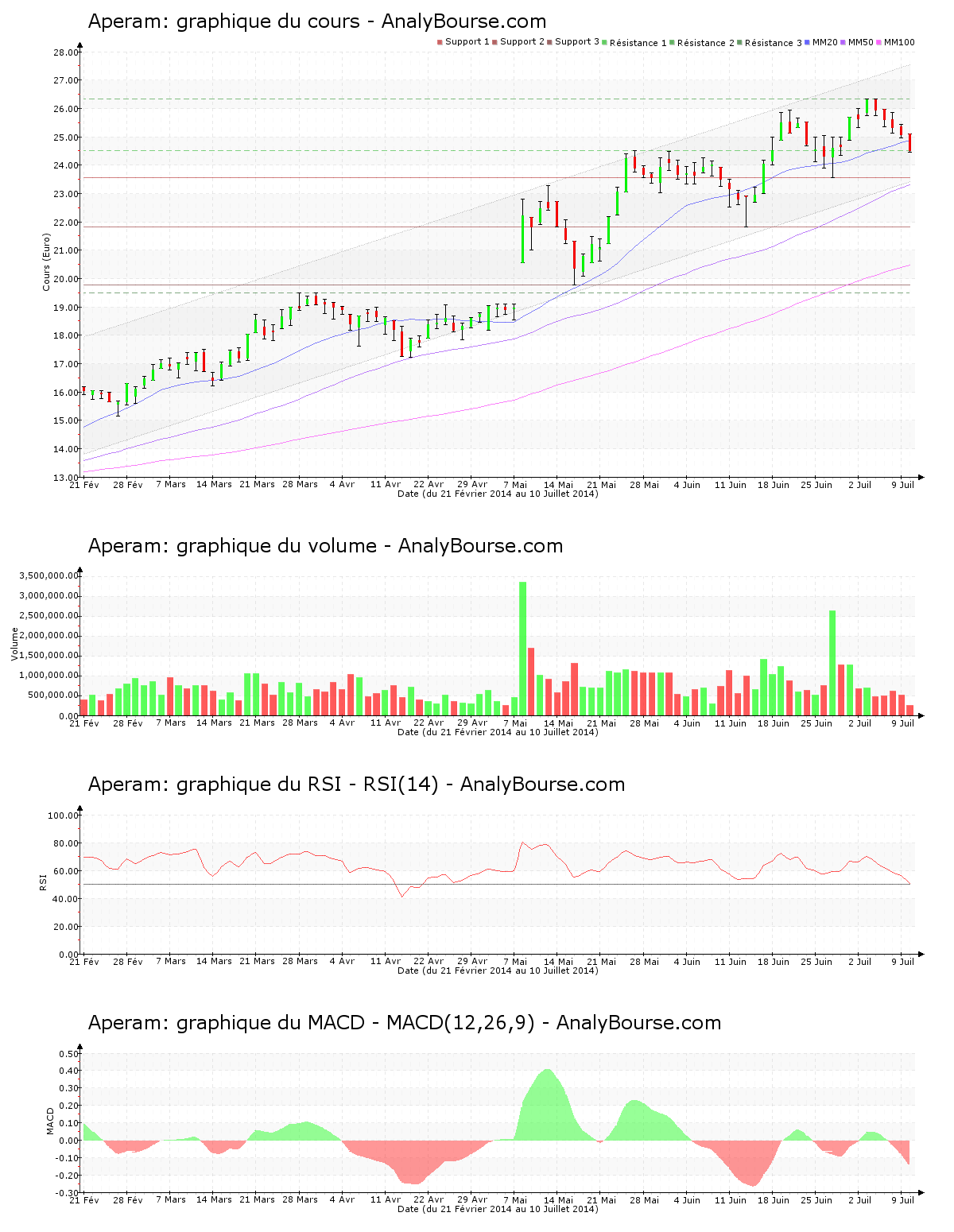Click the 1,500,000.00 volume axis value
This screenshot has width=954, height=1232.
50,656
